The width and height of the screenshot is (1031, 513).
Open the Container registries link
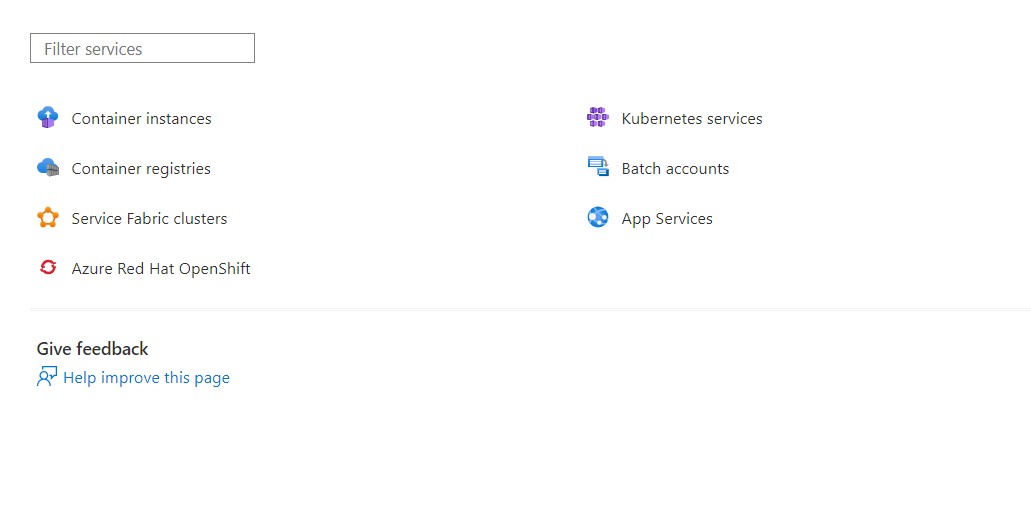(141, 169)
